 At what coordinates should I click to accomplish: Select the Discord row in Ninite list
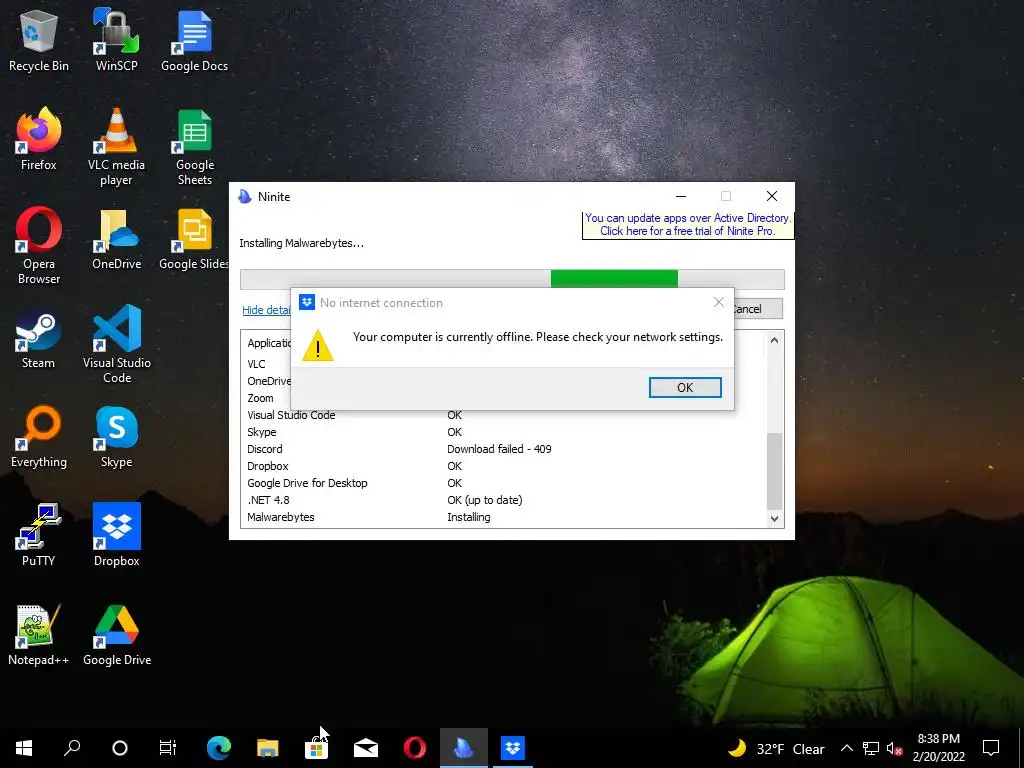click(503, 449)
